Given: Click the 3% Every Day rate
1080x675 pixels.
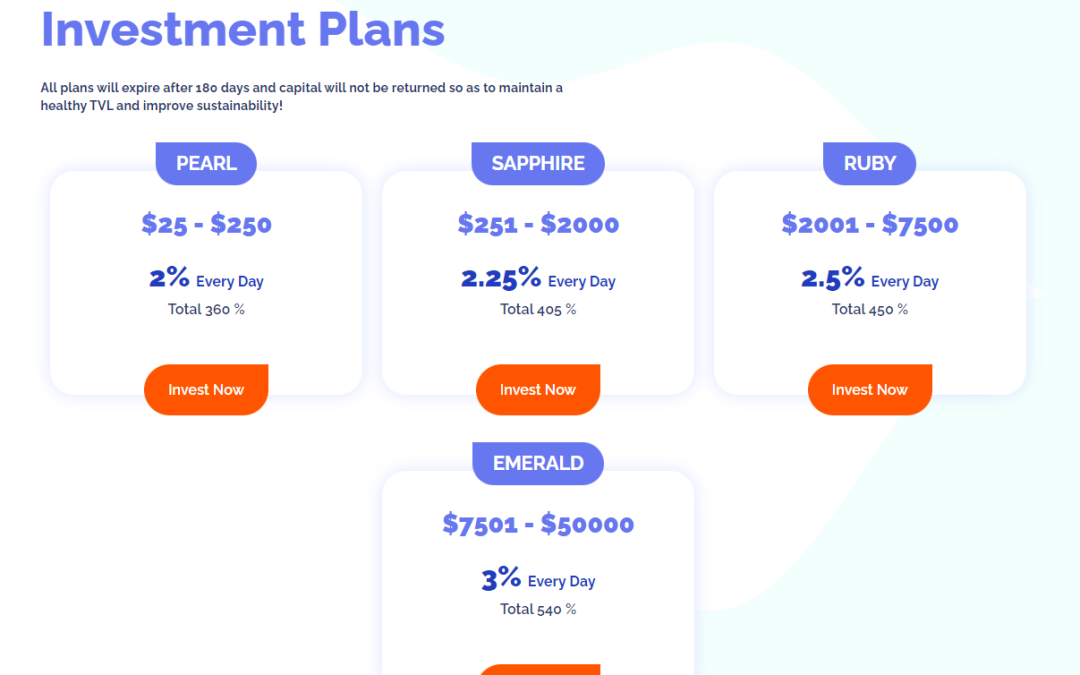Looking at the screenshot, I should coord(538,579).
